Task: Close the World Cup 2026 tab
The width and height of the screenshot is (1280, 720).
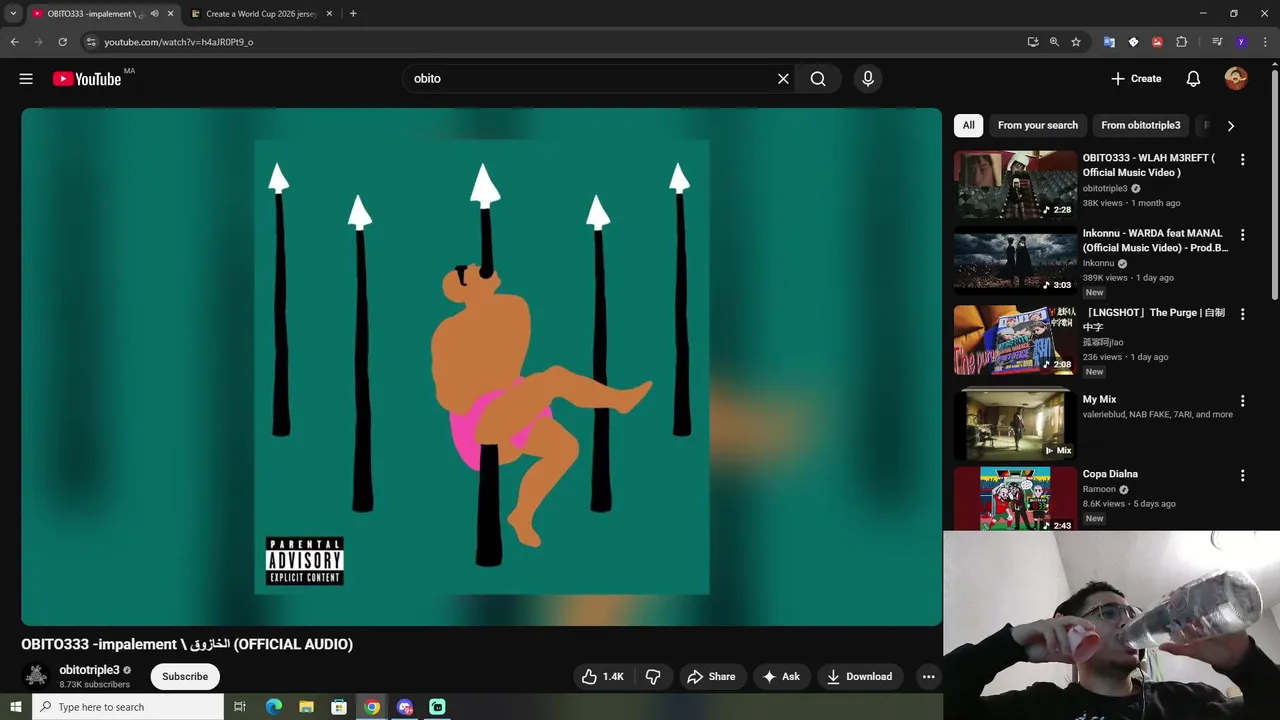Action: point(329,14)
